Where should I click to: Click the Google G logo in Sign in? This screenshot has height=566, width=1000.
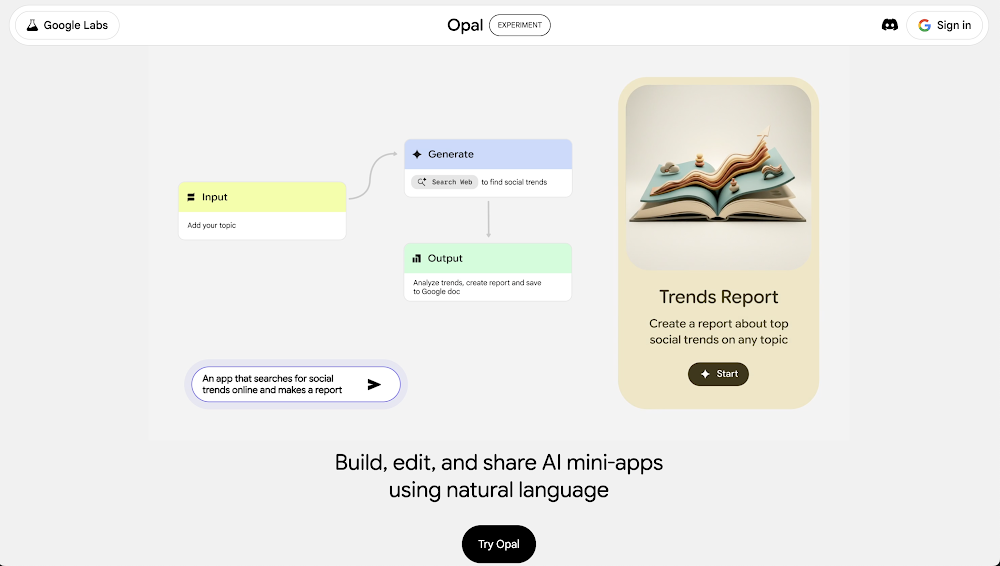[924, 25]
